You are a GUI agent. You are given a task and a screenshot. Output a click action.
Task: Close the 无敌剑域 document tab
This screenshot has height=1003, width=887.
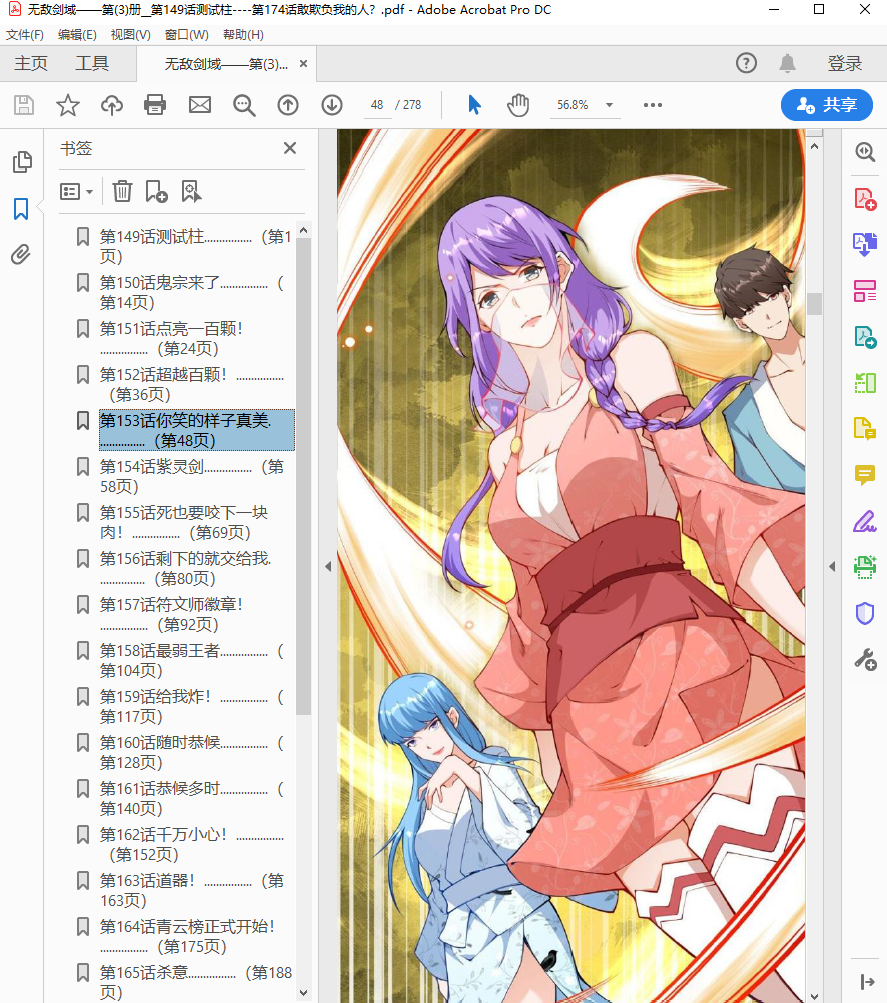click(x=304, y=63)
